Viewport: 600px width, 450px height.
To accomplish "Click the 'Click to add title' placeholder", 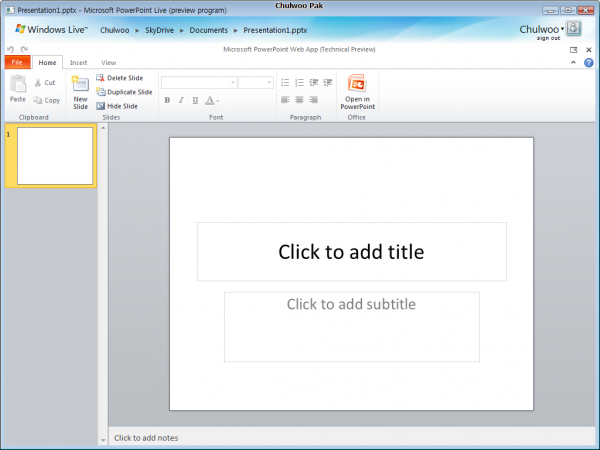I will pyautogui.click(x=352, y=252).
